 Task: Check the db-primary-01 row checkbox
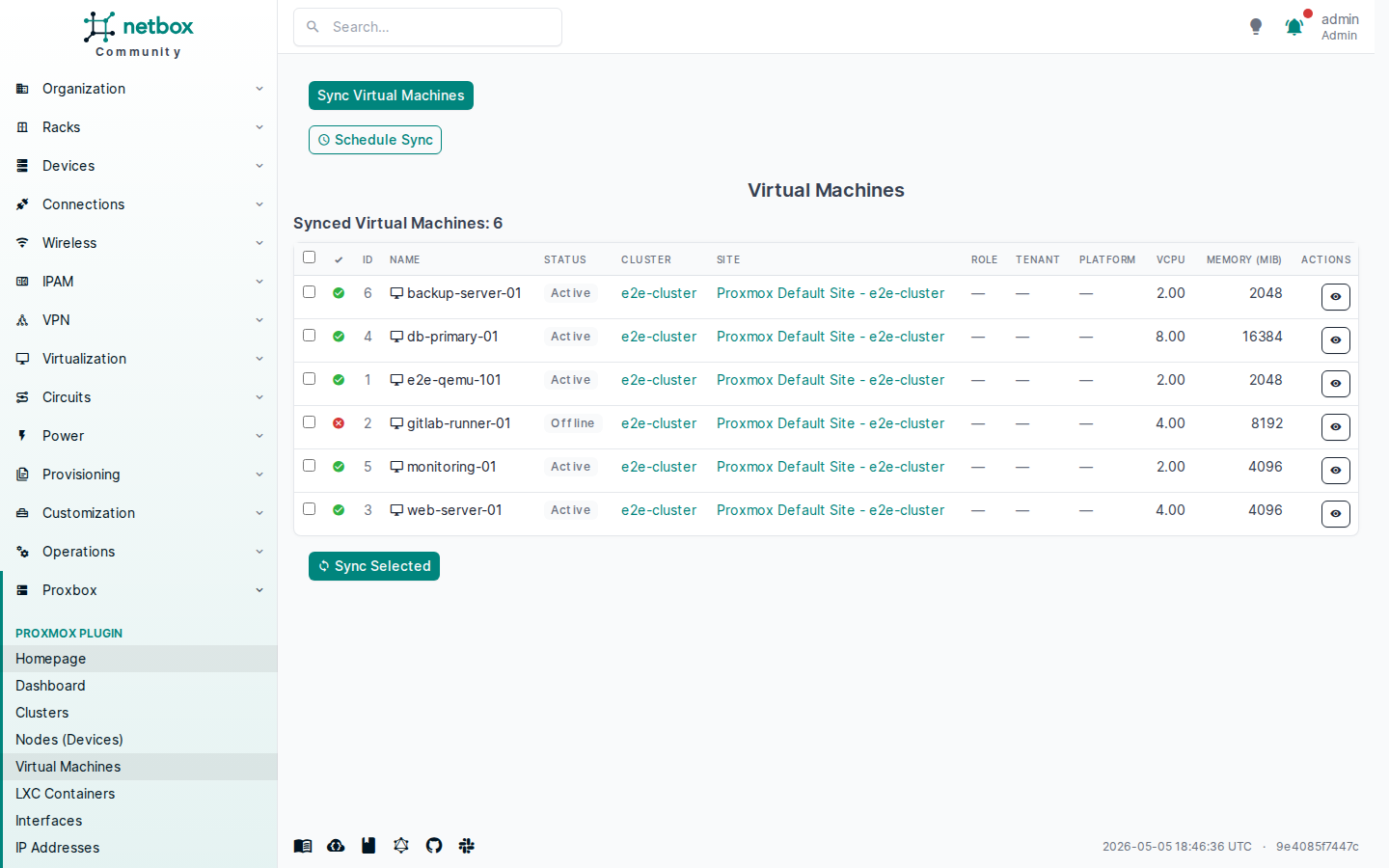tap(309, 336)
